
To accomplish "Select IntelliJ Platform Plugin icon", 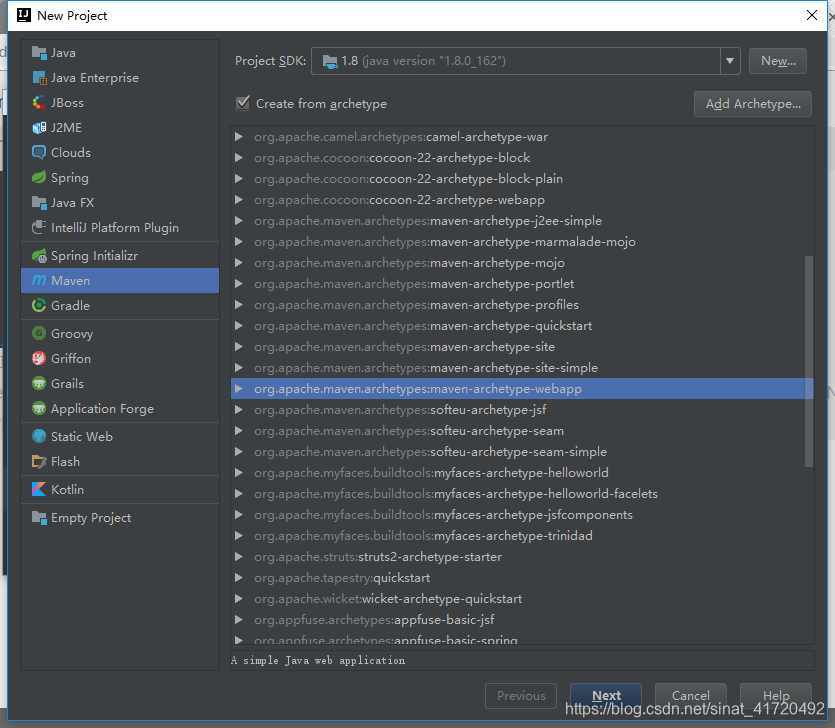I will [x=39, y=227].
